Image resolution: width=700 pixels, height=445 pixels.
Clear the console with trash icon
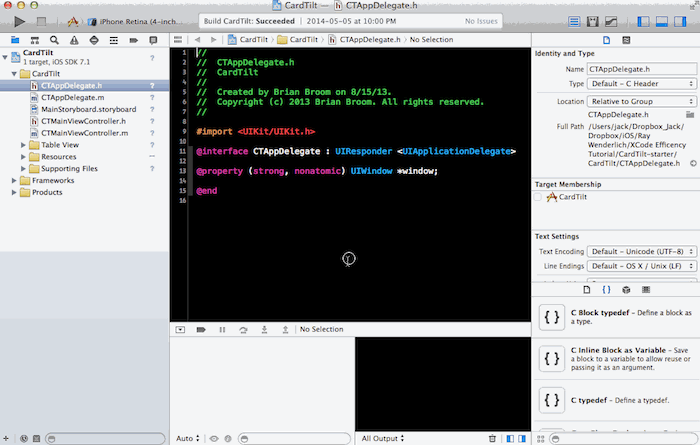492,438
